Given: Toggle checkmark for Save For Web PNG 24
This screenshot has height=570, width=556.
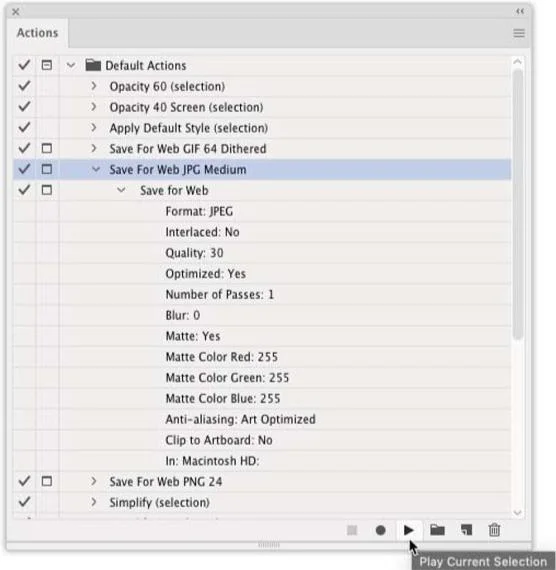Looking at the screenshot, I should (x=24, y=481).
